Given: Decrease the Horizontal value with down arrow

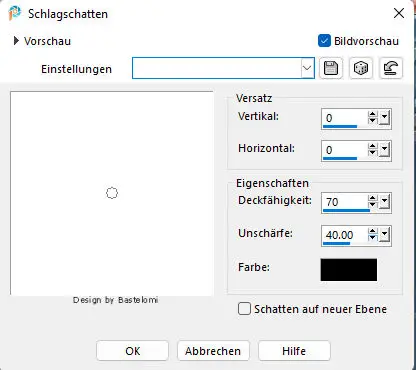Looking at the screenshot, I should pos(372,153).
